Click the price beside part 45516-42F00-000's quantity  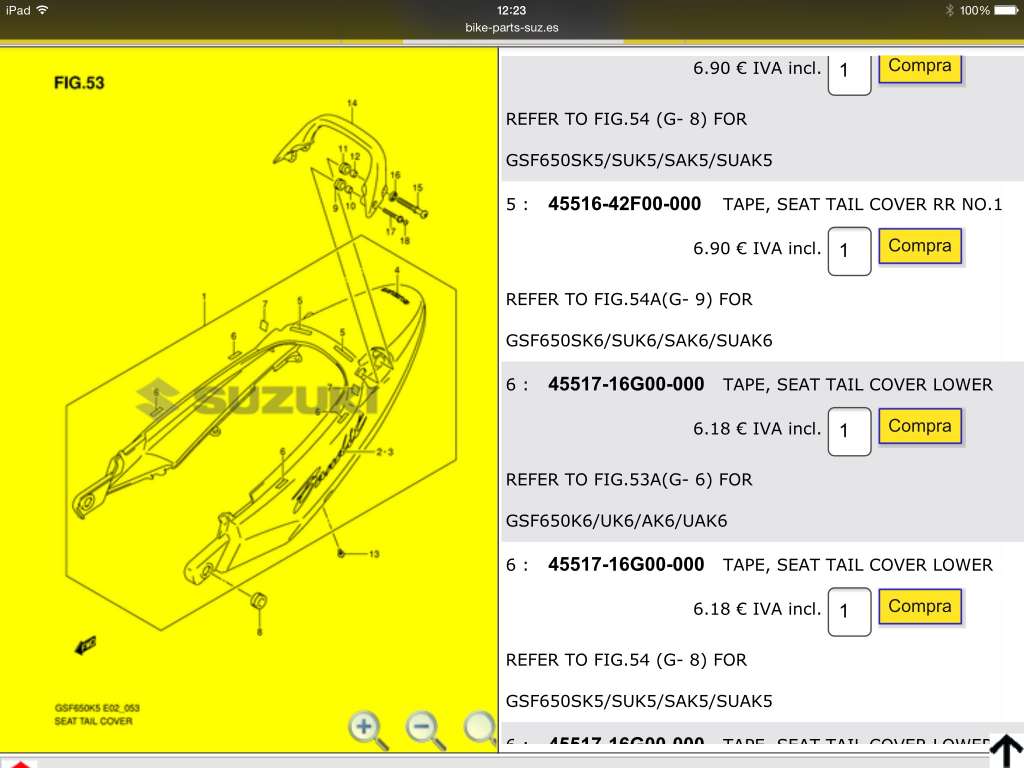(757, 248)
